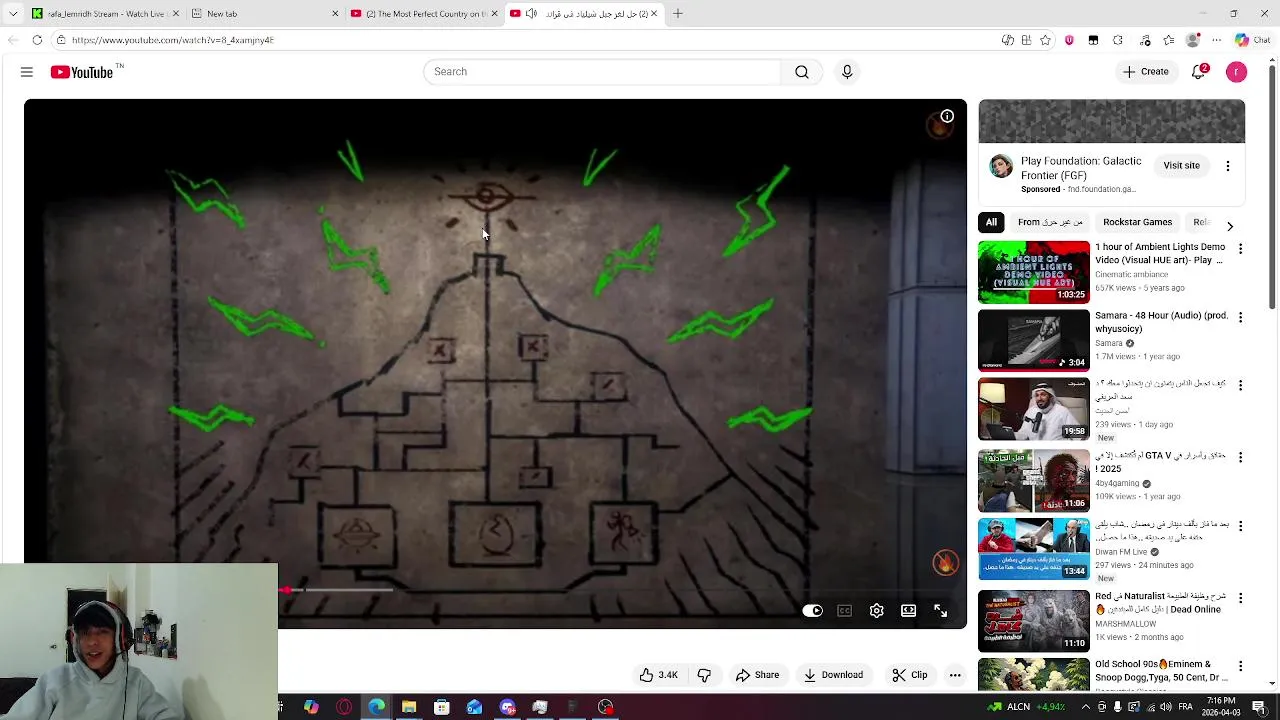The width and height of the screenshot is (1280, 720).
Task: Open video settings gear
Action: (876, 611)
